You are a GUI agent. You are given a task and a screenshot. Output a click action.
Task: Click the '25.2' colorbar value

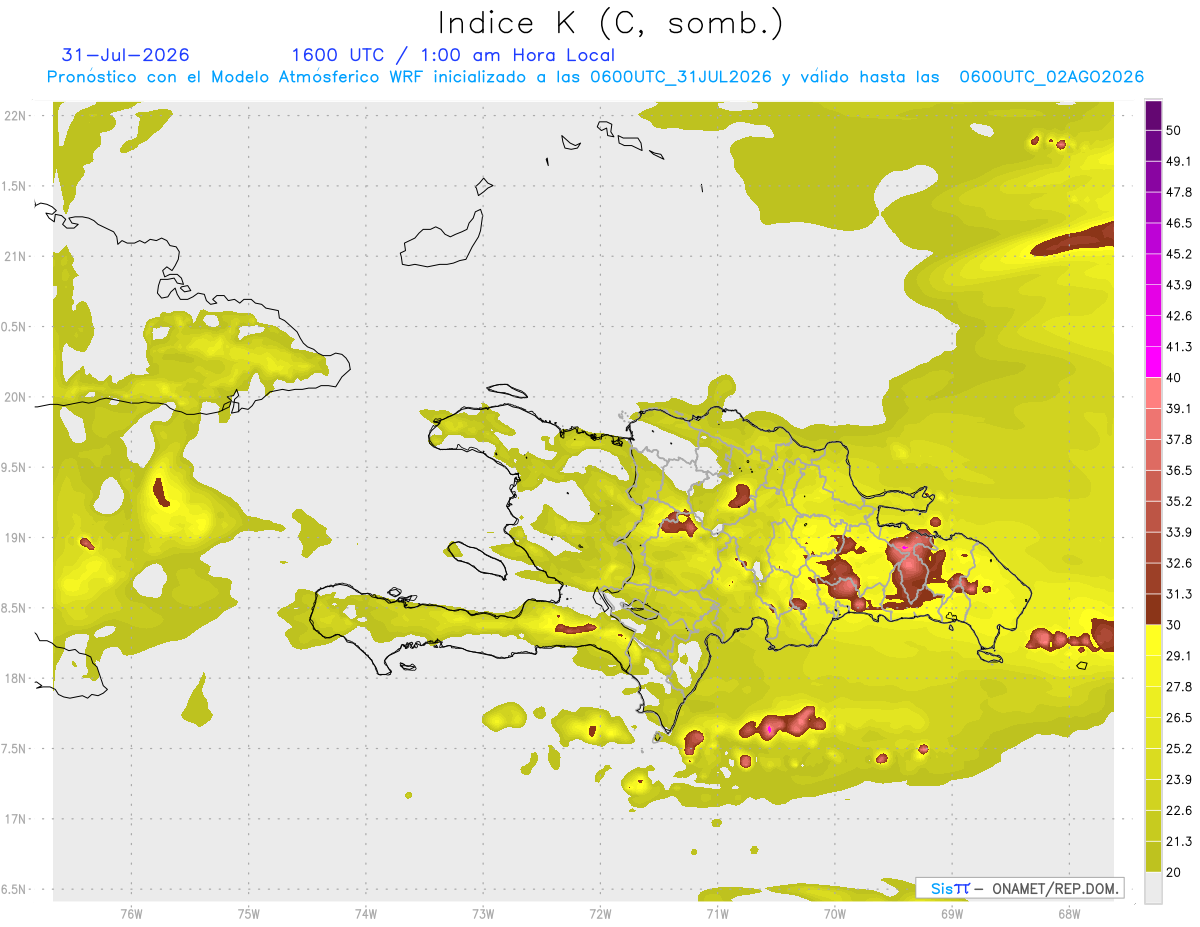click(1179, 749)
